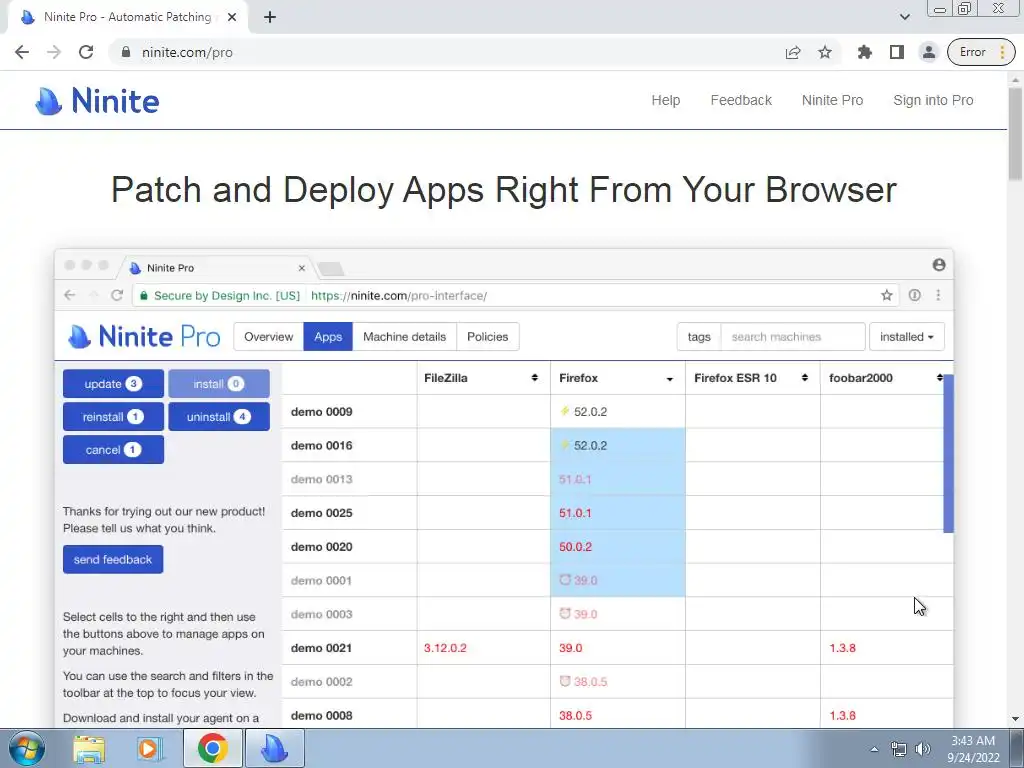Click the demo browser's Ninite Pro tab
Image resolution: width=1024 pixels, height=768 pixels.
[217, 268]
